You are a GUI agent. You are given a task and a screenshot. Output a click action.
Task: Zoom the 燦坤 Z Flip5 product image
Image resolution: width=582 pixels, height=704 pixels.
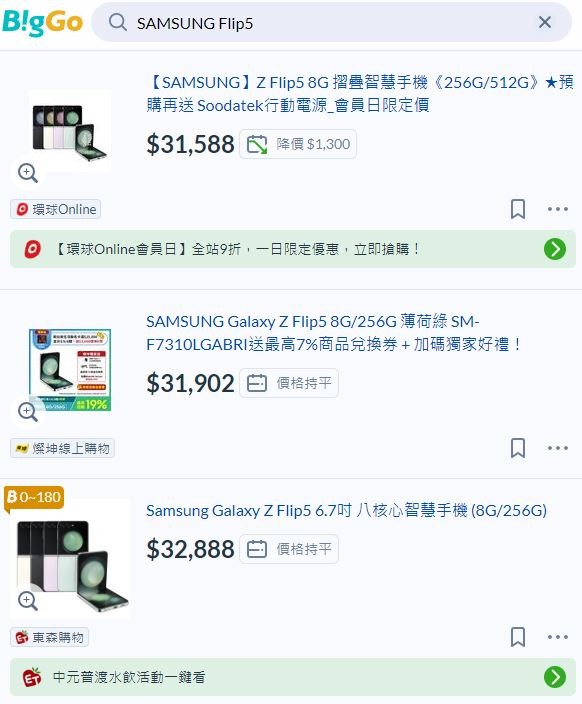[28, 411]
